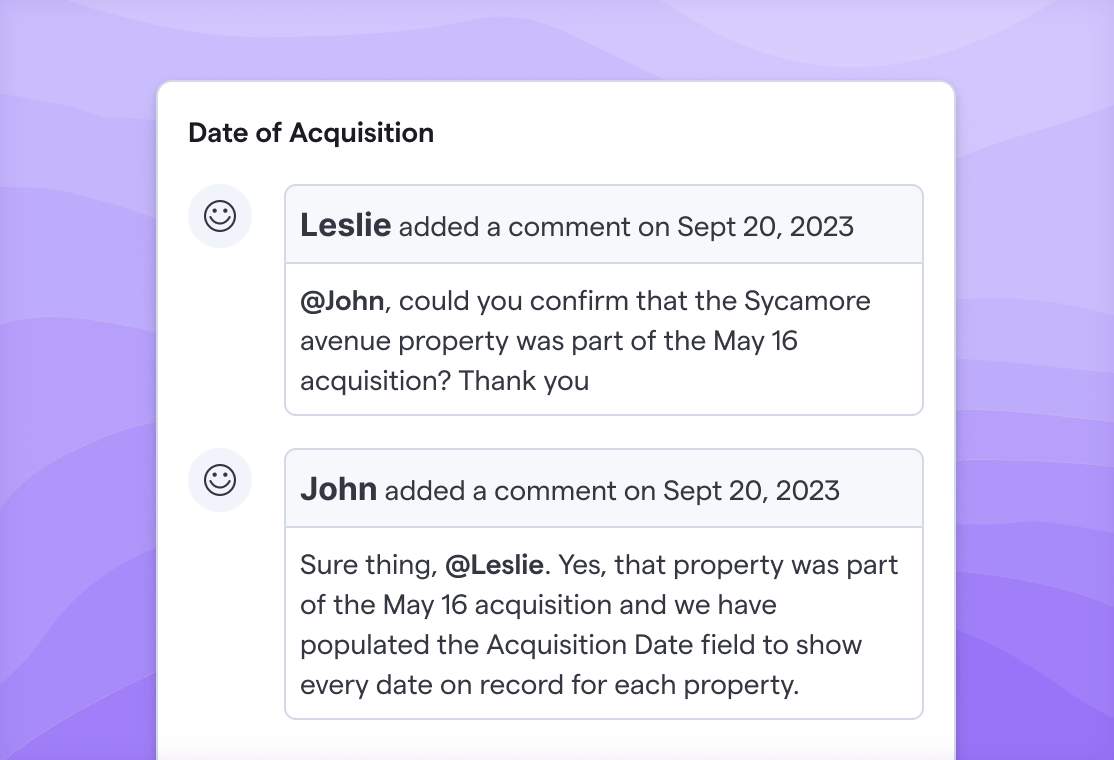Click the word 'Sycamore' in Leslie's comment
The image size is (1114, 760).
[807, 301]
